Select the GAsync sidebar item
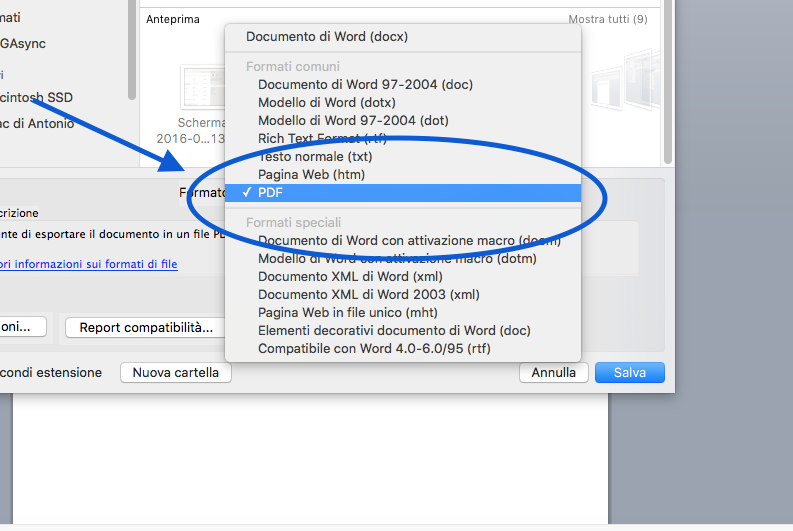This screenshot has width=793, height=531. point(23,44)
